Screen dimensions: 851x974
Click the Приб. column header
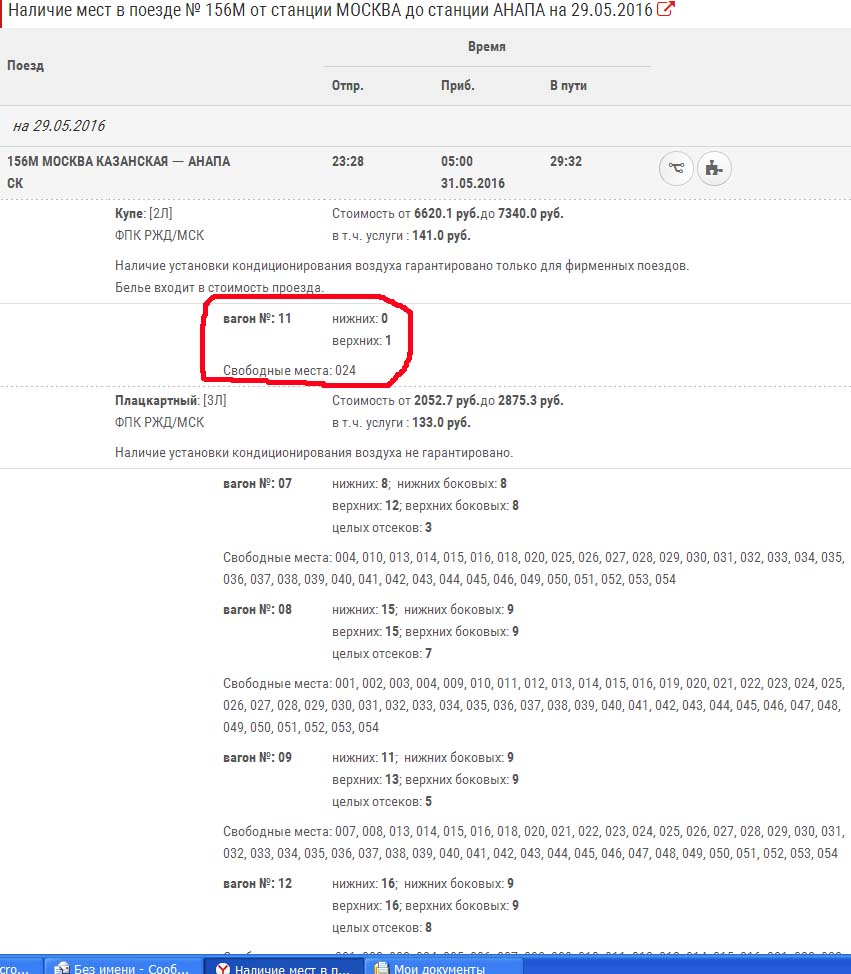457,86
